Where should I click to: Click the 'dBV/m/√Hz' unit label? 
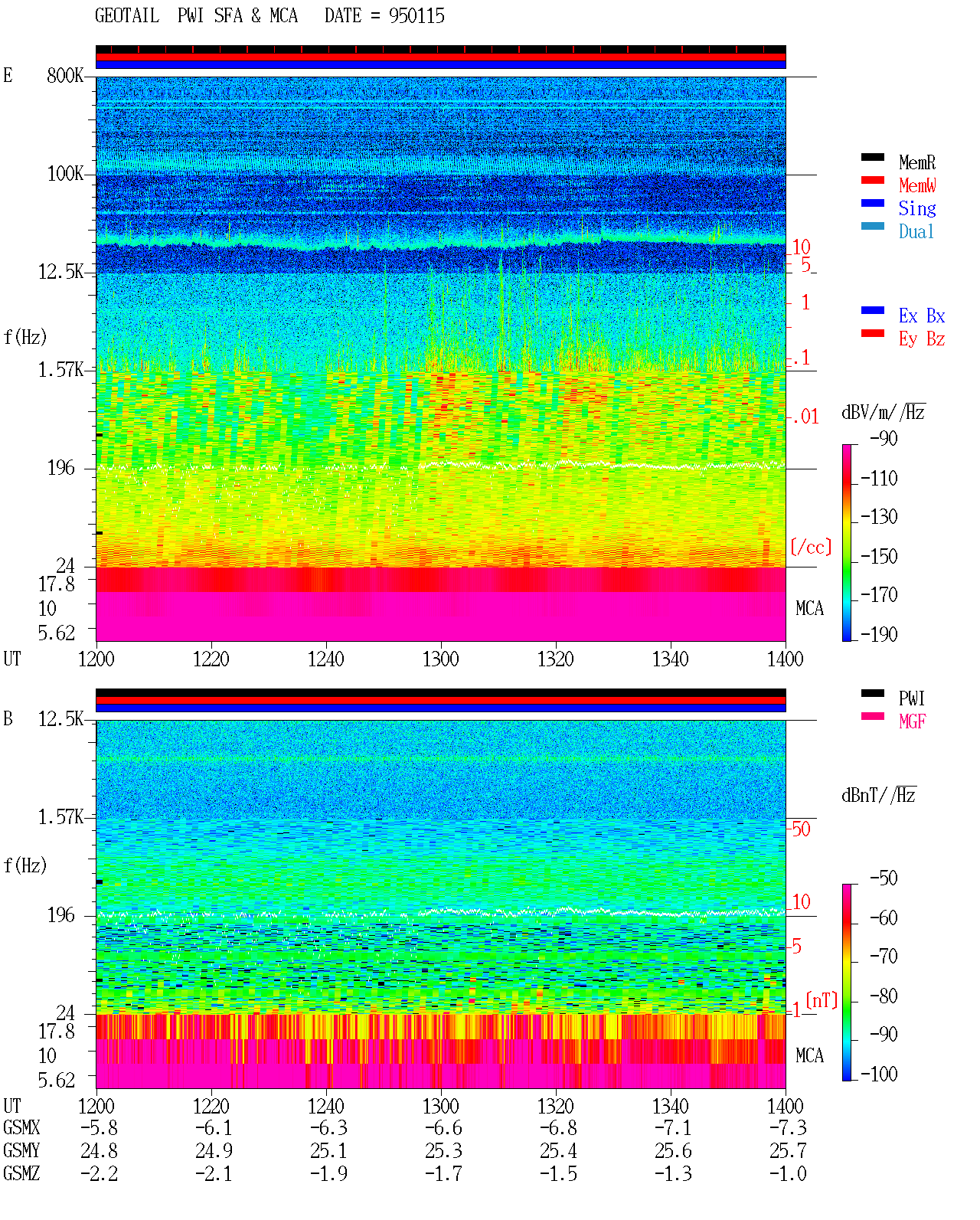click(884, 412)
